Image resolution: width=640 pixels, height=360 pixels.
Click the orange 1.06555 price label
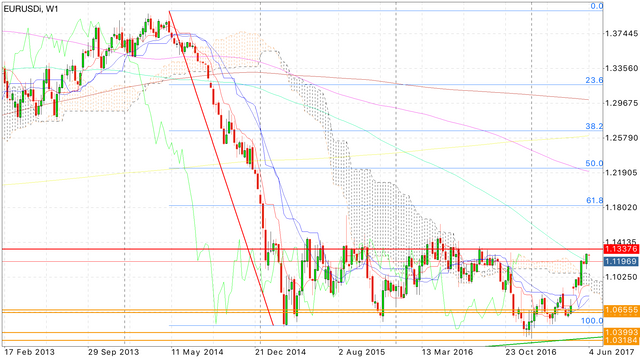[621, 310]
